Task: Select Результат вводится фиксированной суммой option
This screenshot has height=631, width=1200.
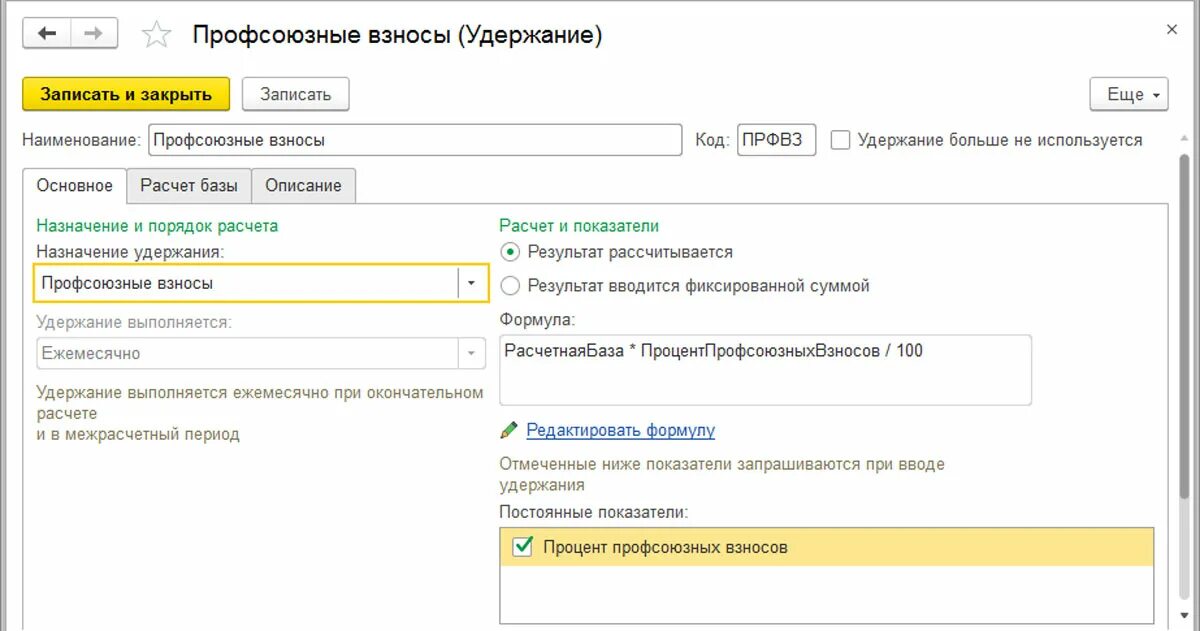Action: pos(511,285)
